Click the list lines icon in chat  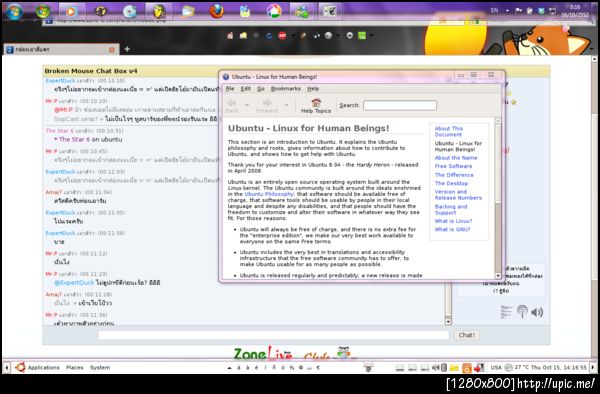(506, 312)
